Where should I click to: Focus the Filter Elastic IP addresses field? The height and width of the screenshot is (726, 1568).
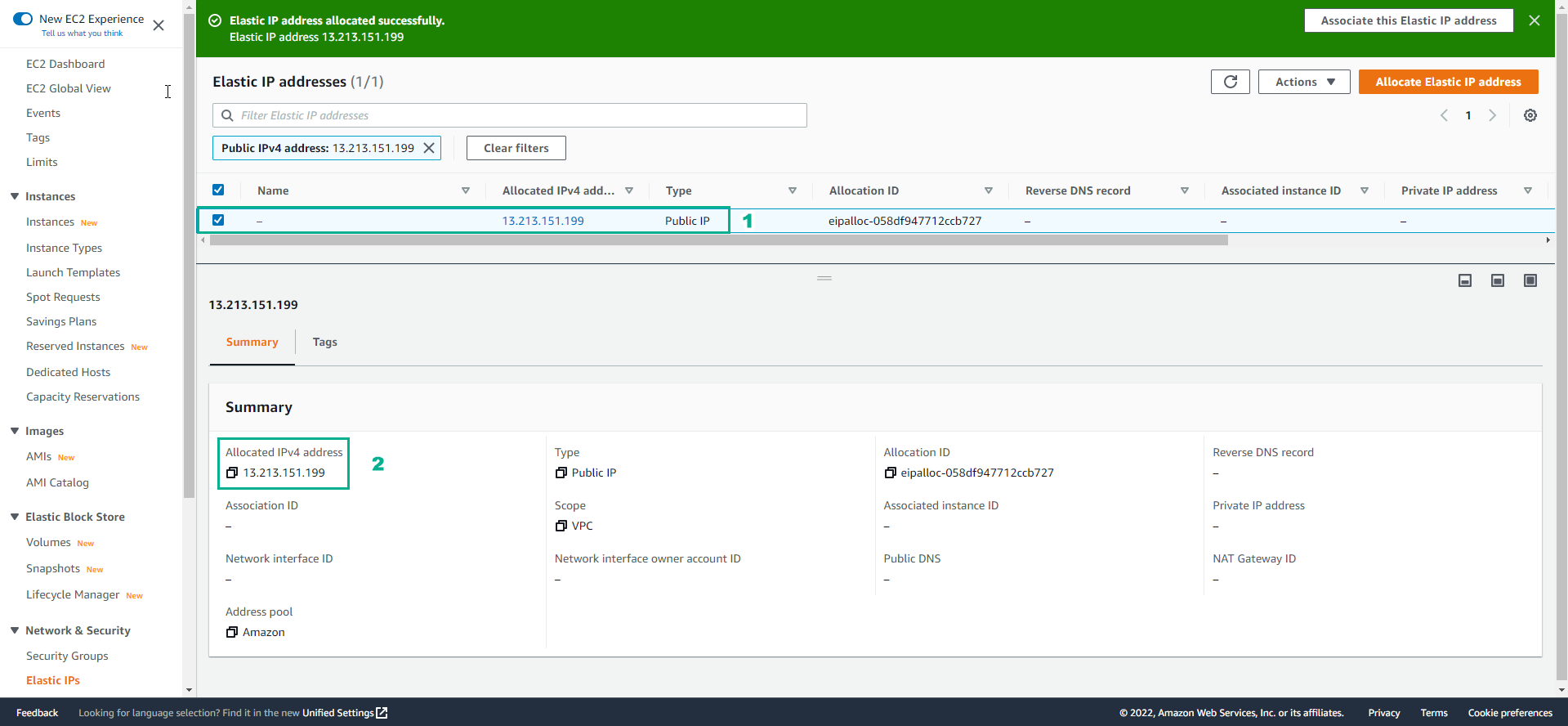510,115
